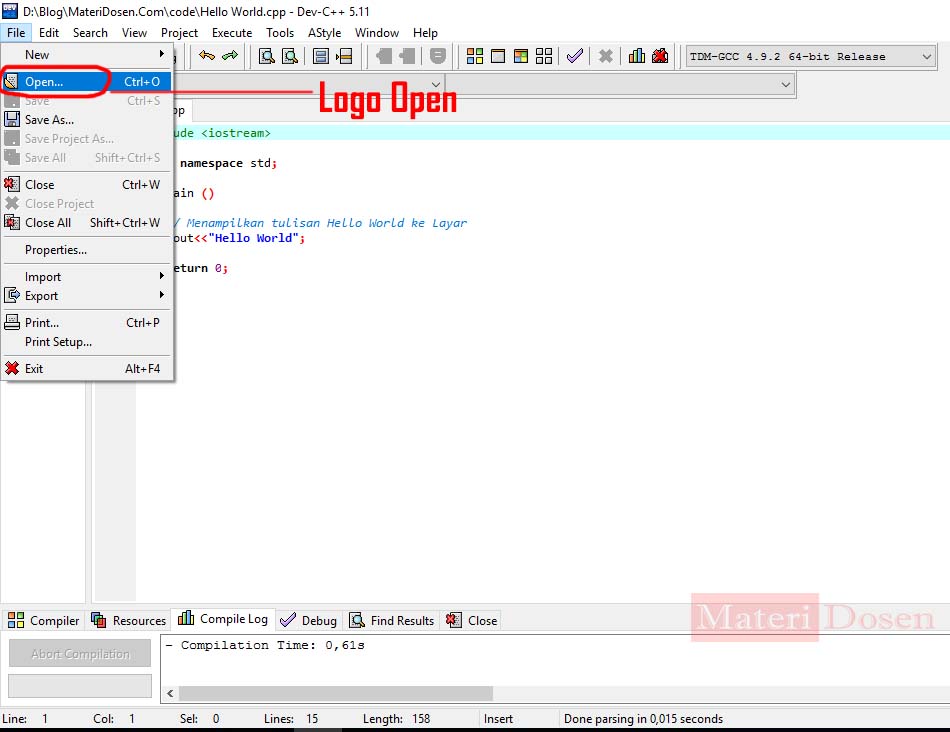Open the Tools menu
The image size is (950, 732).
coord(280,33)
